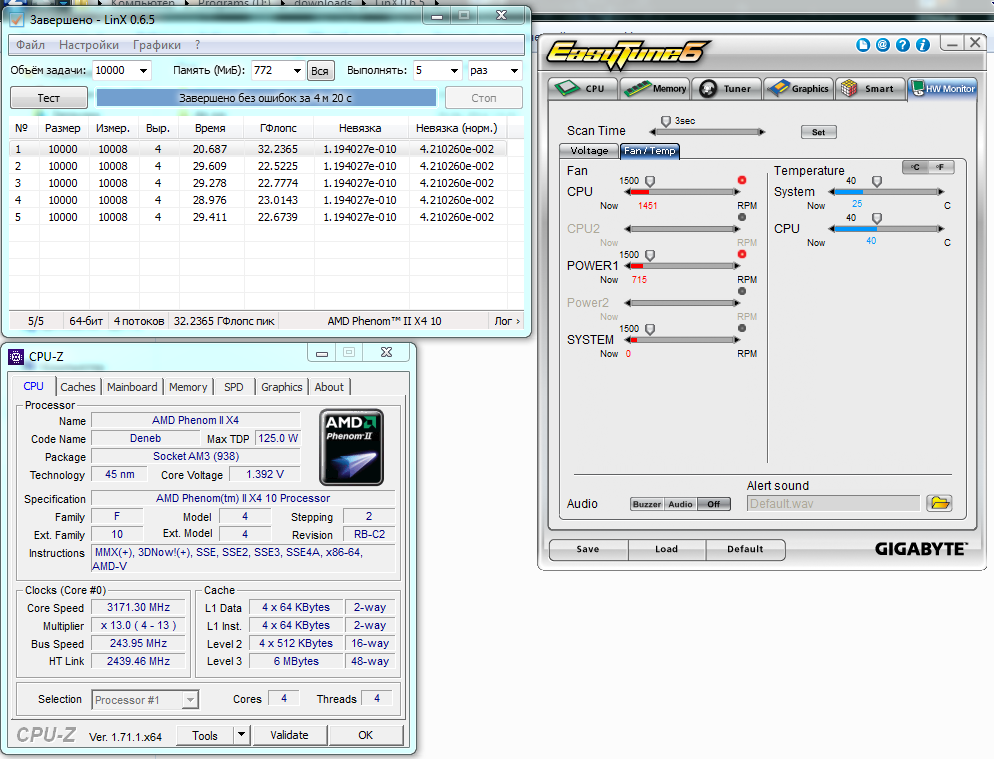Toggle Power2 fan alert gray indicator
The width and height of the screenshot is (994, 759).
pyautogui.click(x=742, y=292)
